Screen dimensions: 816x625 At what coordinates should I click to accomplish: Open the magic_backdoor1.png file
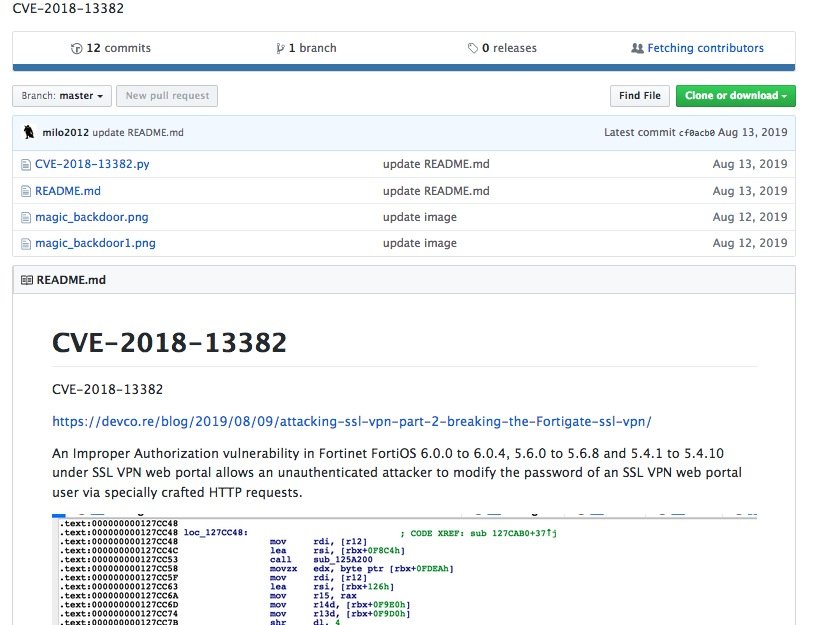pos(95,243)
